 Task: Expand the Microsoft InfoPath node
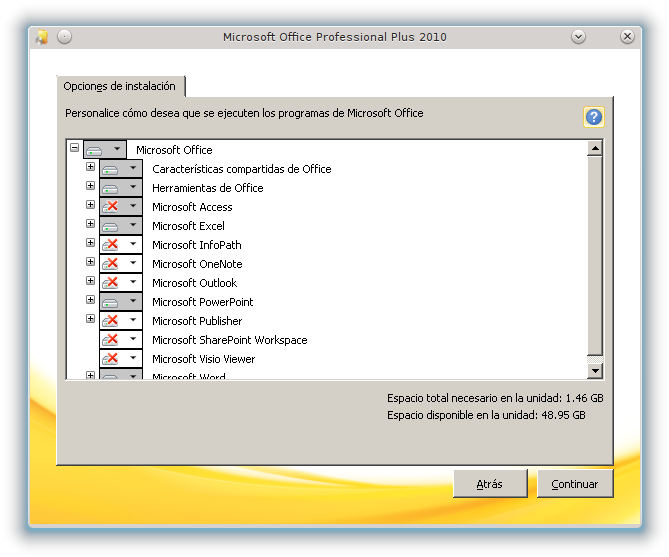[90, 242]
